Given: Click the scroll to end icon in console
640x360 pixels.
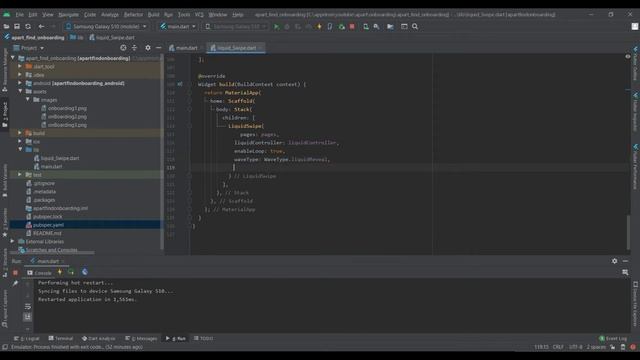Looking at the screenshot, I should pos(28,317).
